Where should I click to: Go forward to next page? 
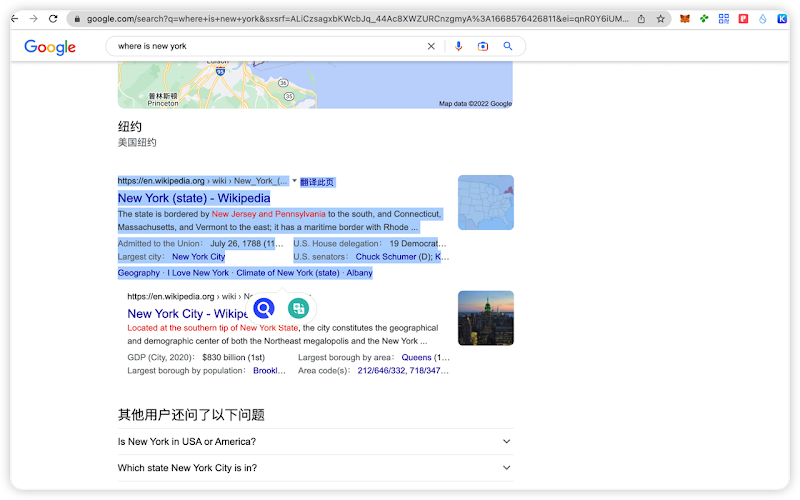coord(34,19)
